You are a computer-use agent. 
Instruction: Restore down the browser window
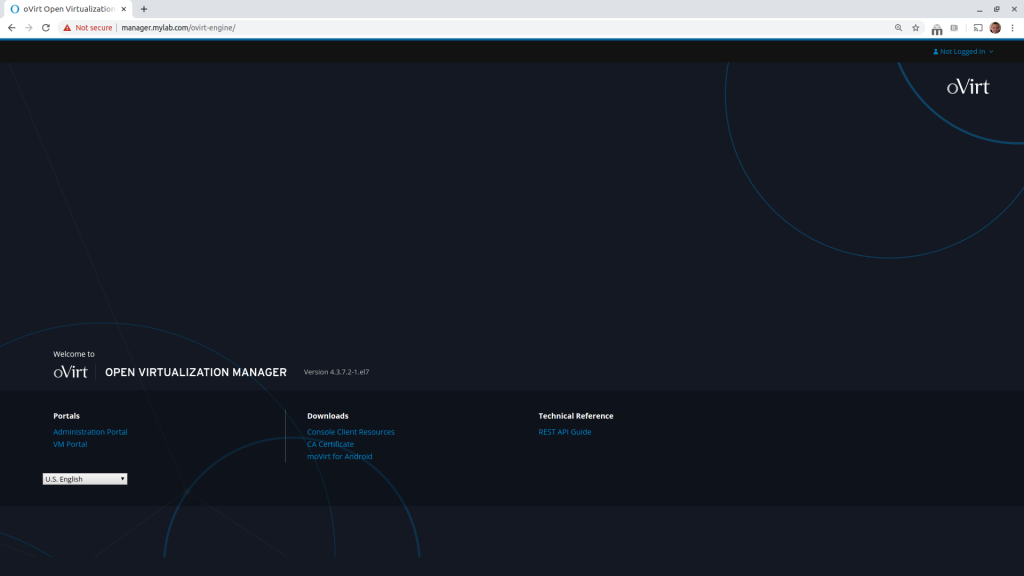(x=997, y=9)
